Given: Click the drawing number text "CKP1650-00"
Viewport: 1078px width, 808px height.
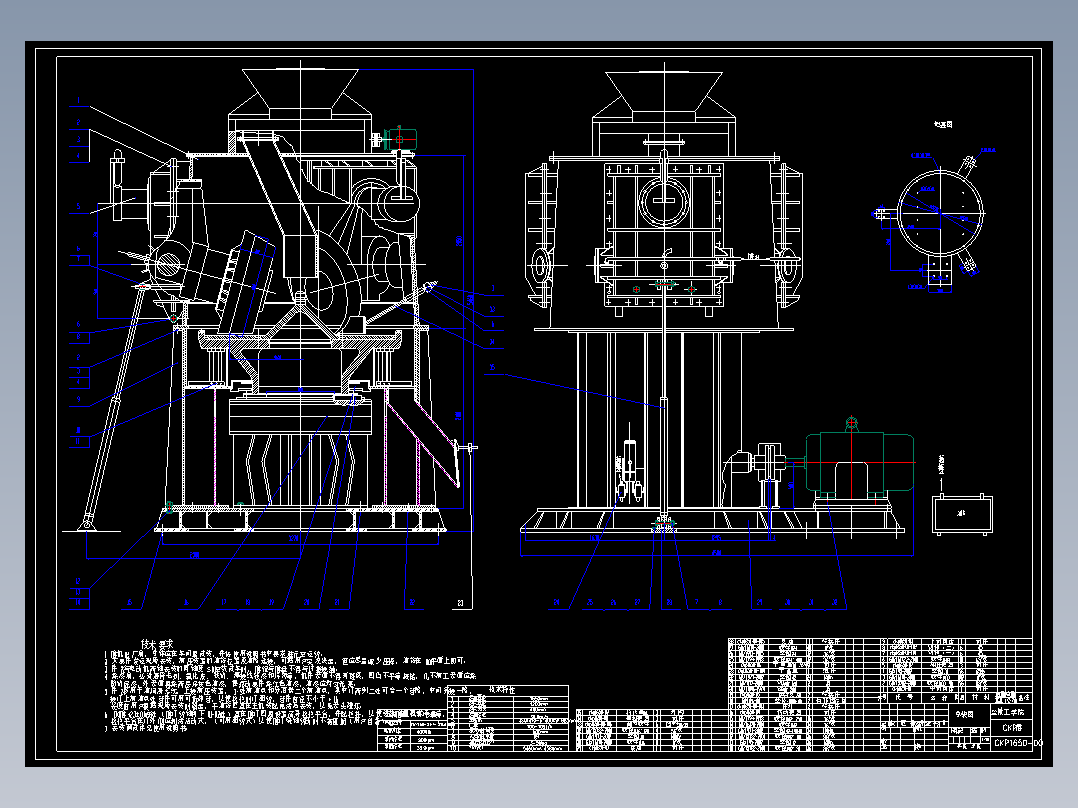Looking at the screenshot, I should click(x=1018, y=743).
